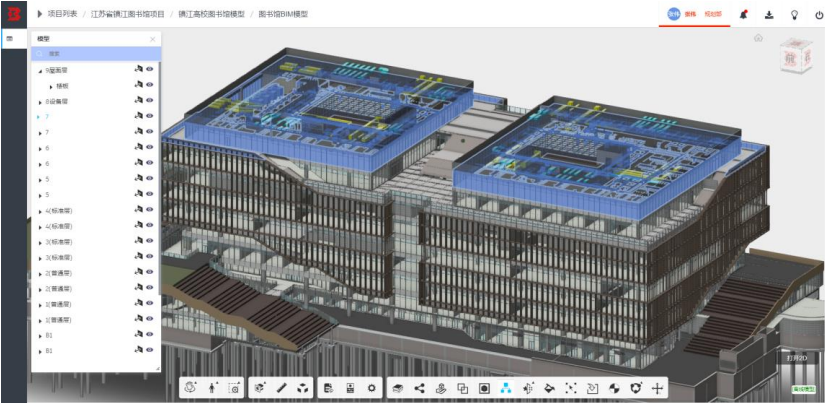
Task: Select the 楼板 tree row text
Action: coord(62,85)
